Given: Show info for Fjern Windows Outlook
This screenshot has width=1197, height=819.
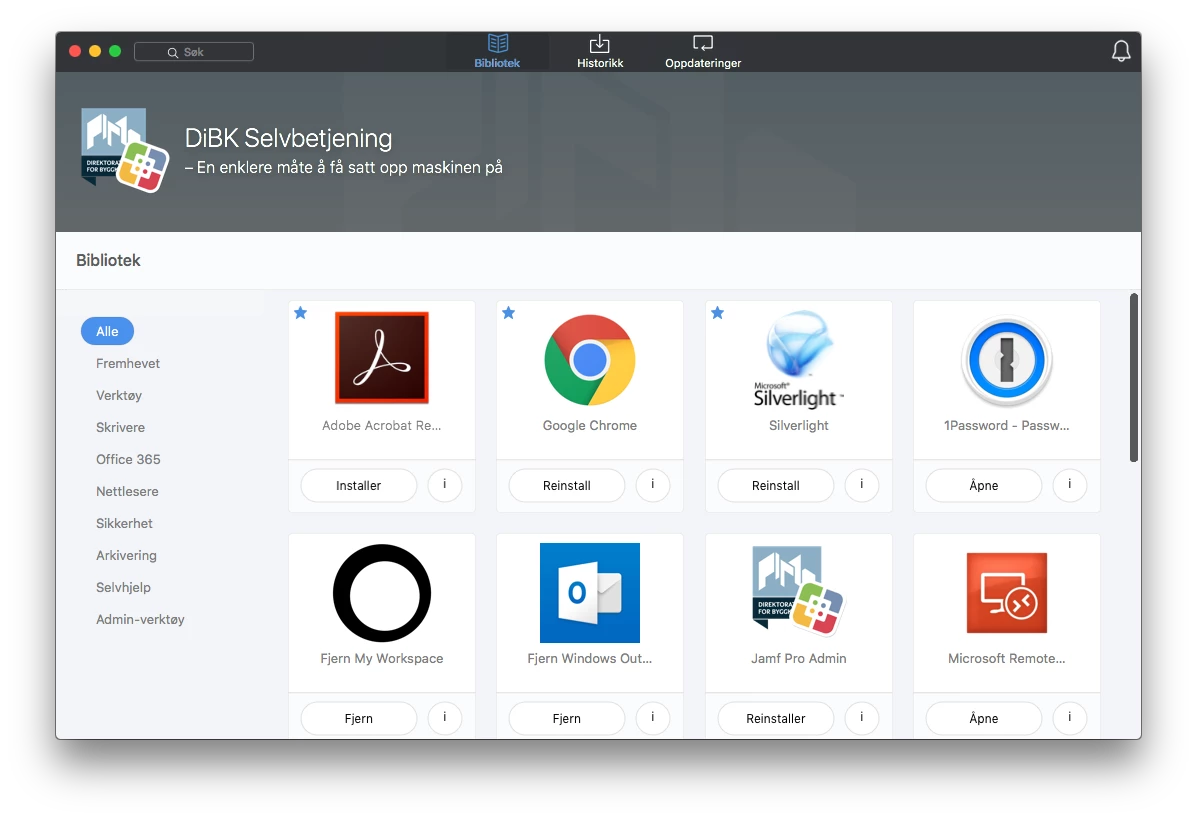Looking at the screenshot, I should pos(653,717).
